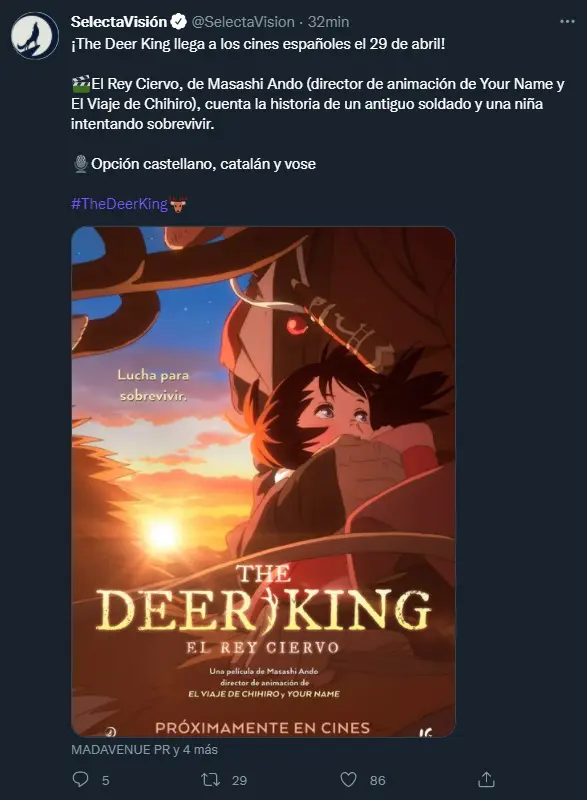Click the microphone emoji before Opción castellano
The height and width of the screenshot is (800, 587).
tap(81, 164)
